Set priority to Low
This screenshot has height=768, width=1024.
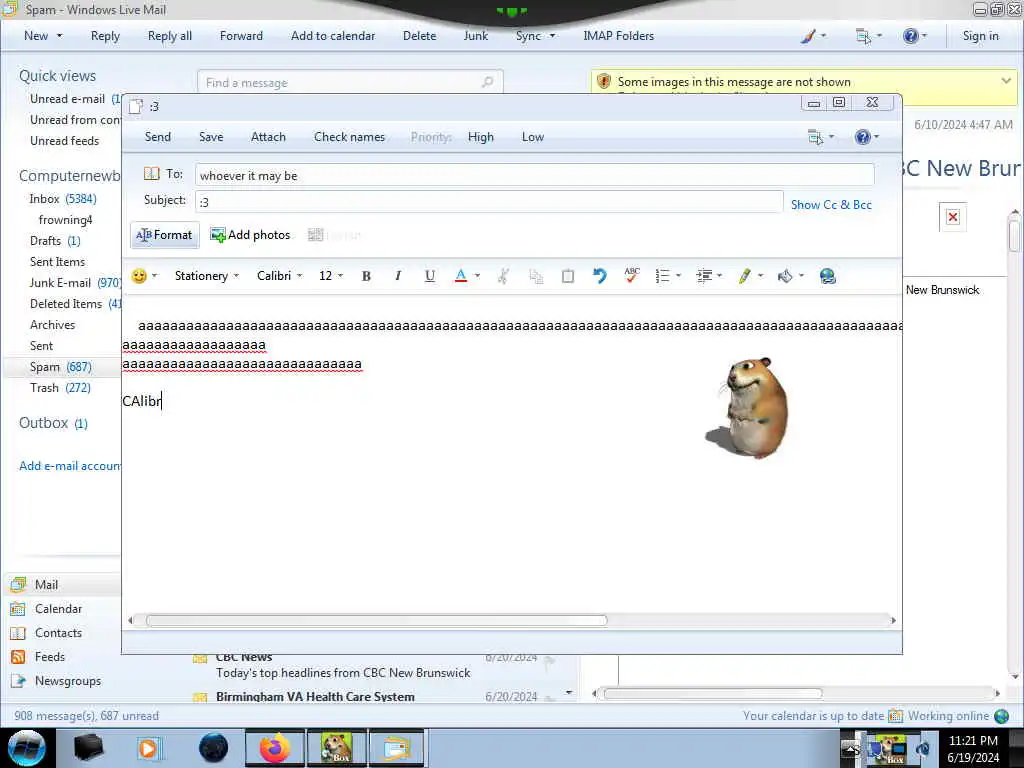tap(533, 137)
